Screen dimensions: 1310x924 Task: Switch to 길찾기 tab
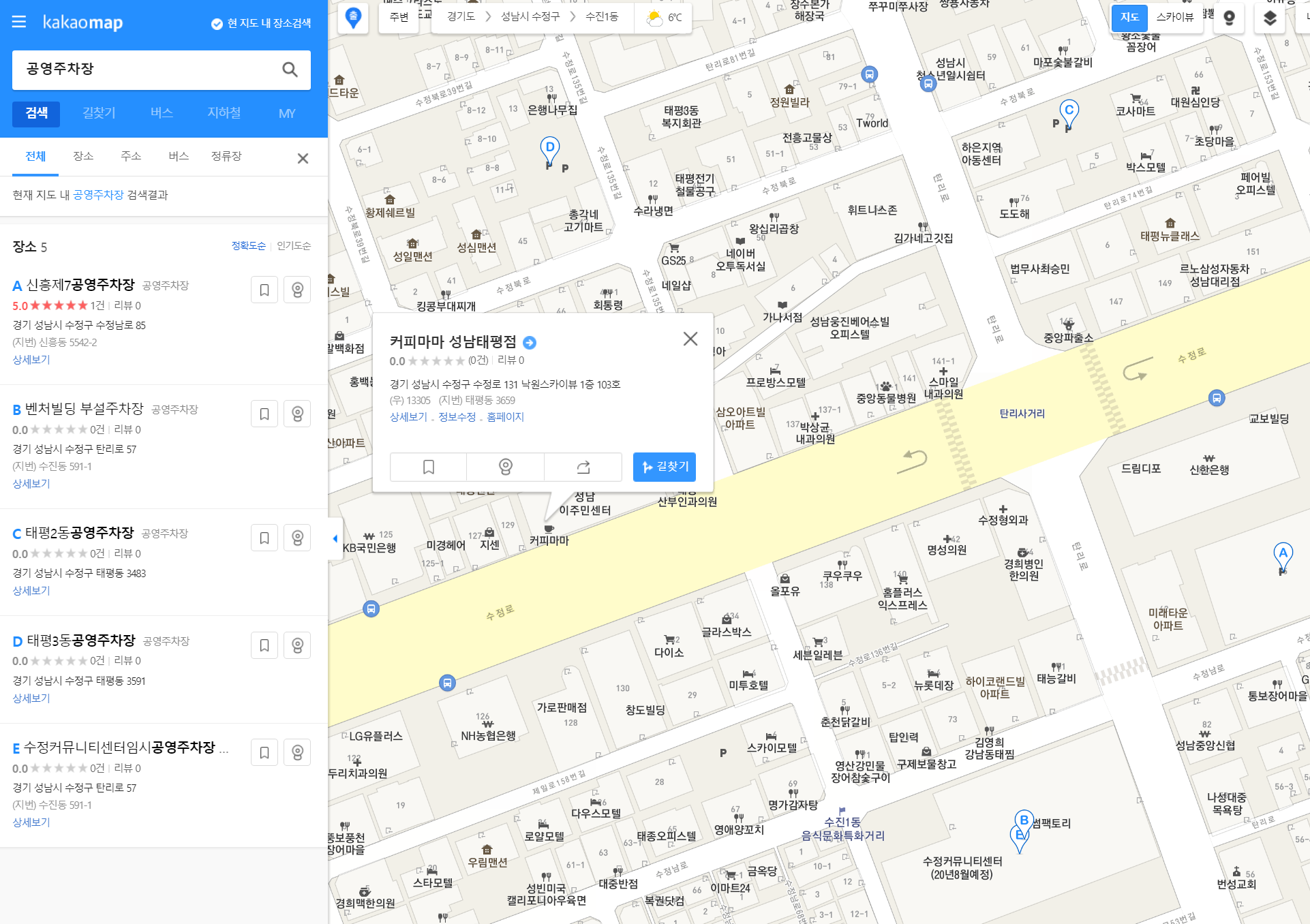[x=99, y=113]
